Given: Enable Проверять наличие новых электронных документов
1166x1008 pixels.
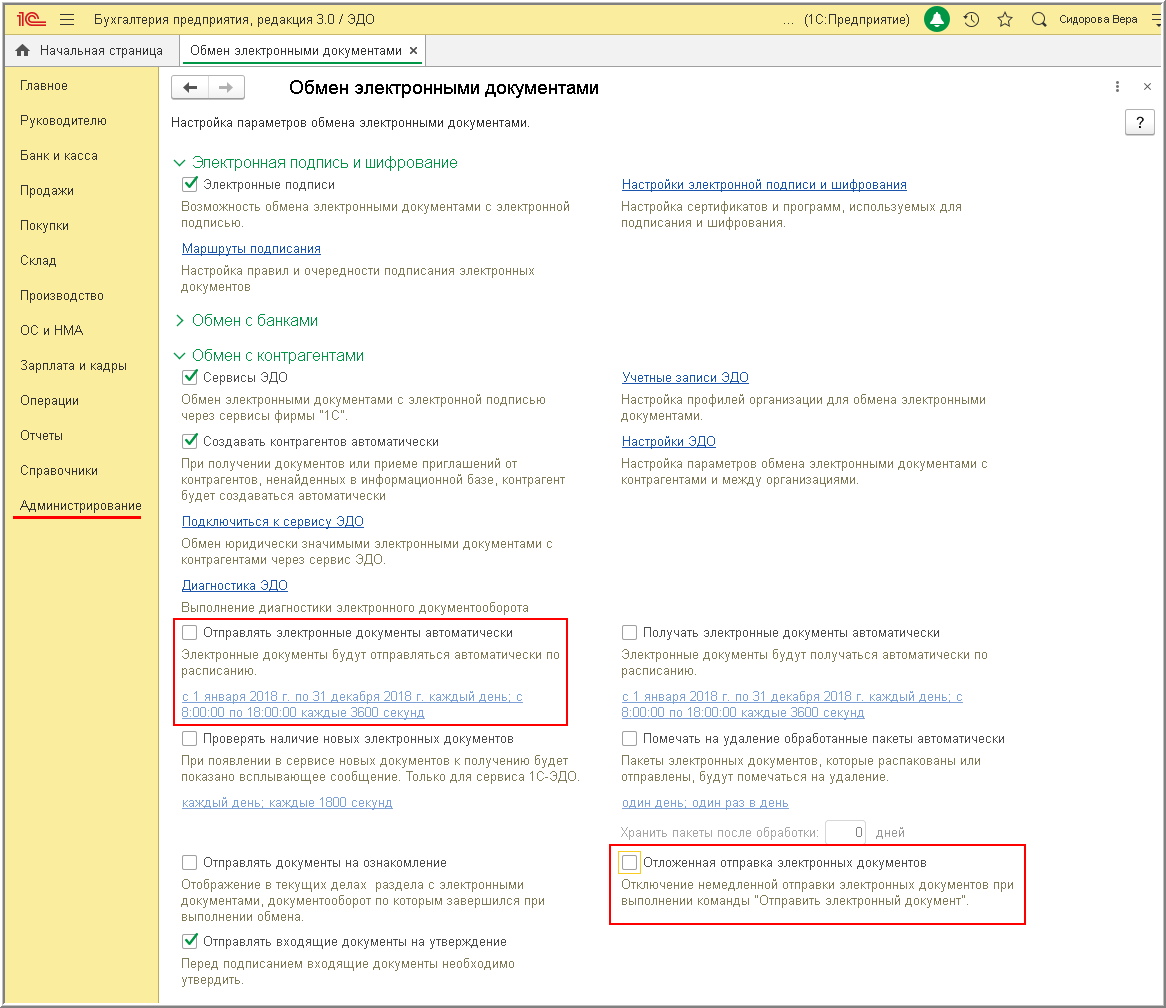Looking at the screenshot, I should click(x=190, y=739).
